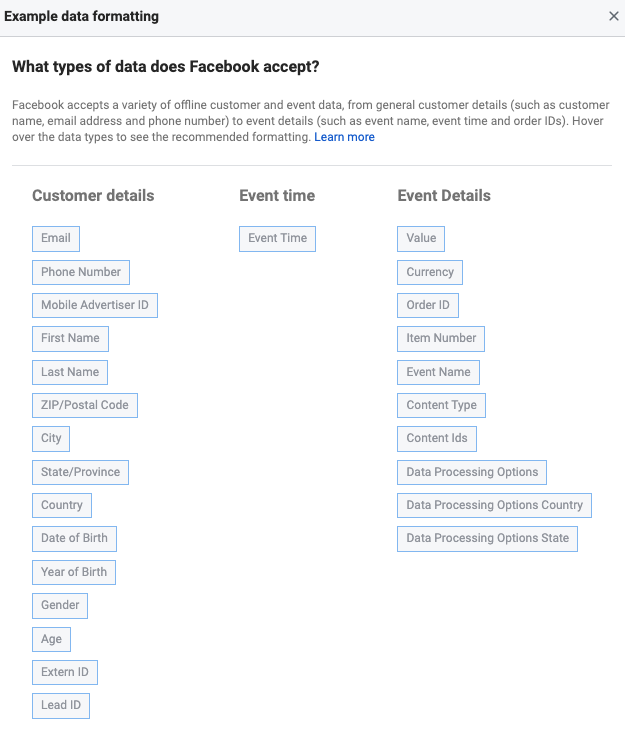
Task: Select the Content Type tag
Action: point(441,405)
